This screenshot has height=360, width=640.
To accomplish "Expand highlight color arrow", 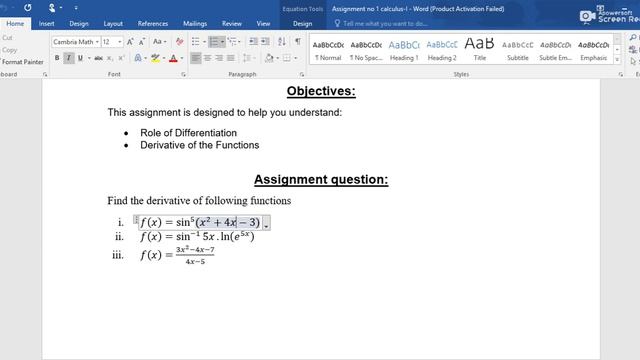I will pos(164,58).
